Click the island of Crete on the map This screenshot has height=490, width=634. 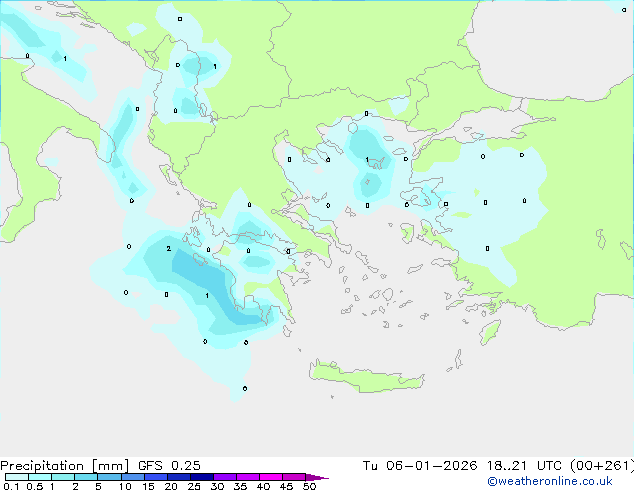(366, 377)
